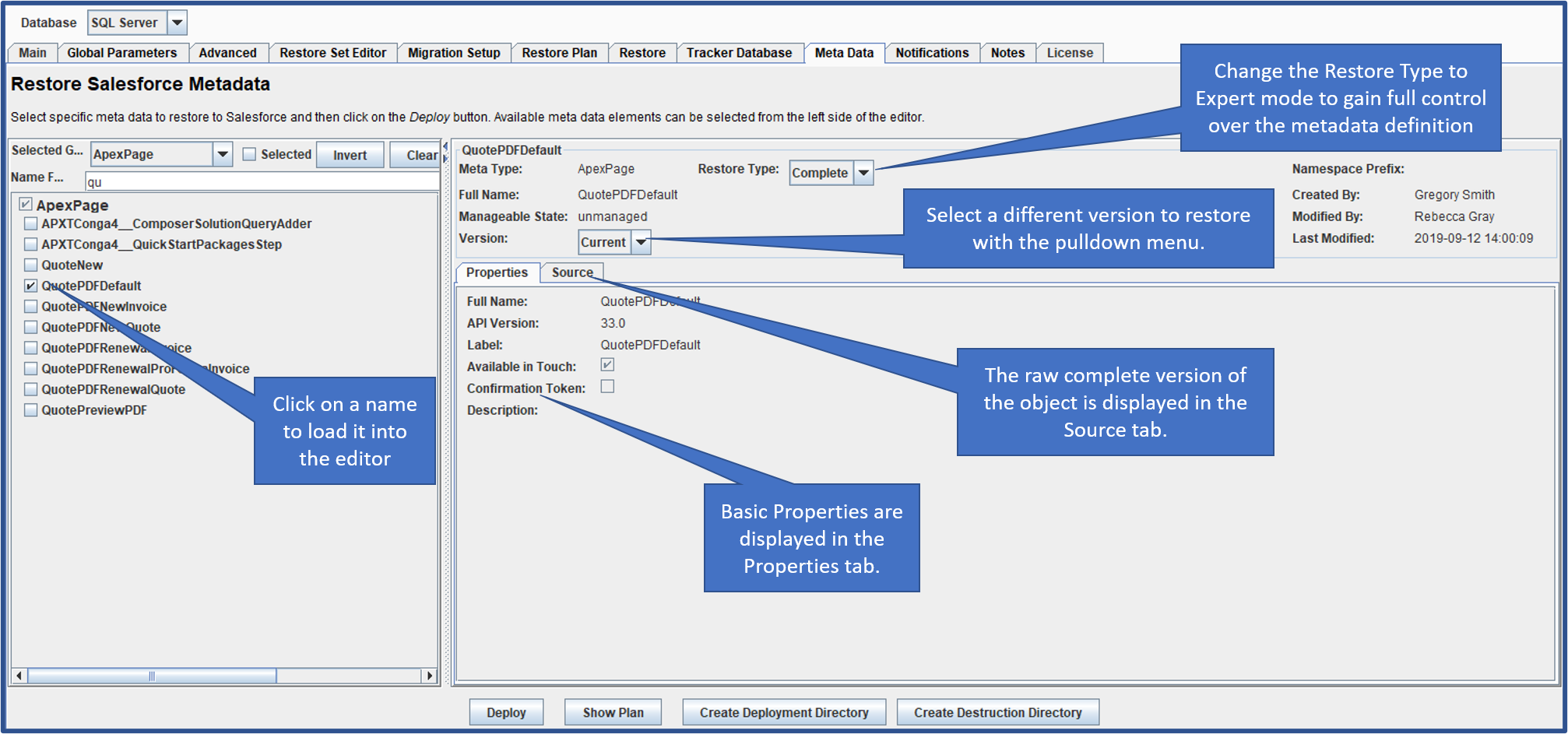
Task: Toggle the Available in Touch checkbox
Action: coord(607,364)
